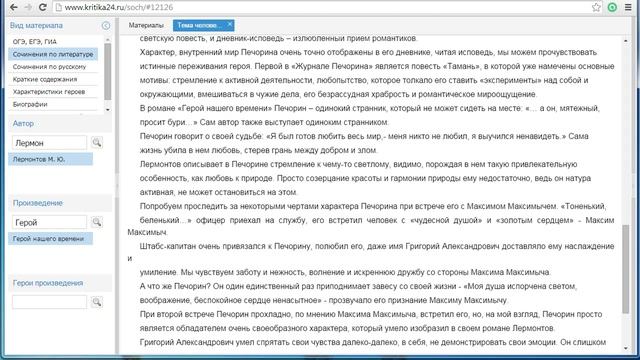Choose Краткие содержания category

[53, 79]
